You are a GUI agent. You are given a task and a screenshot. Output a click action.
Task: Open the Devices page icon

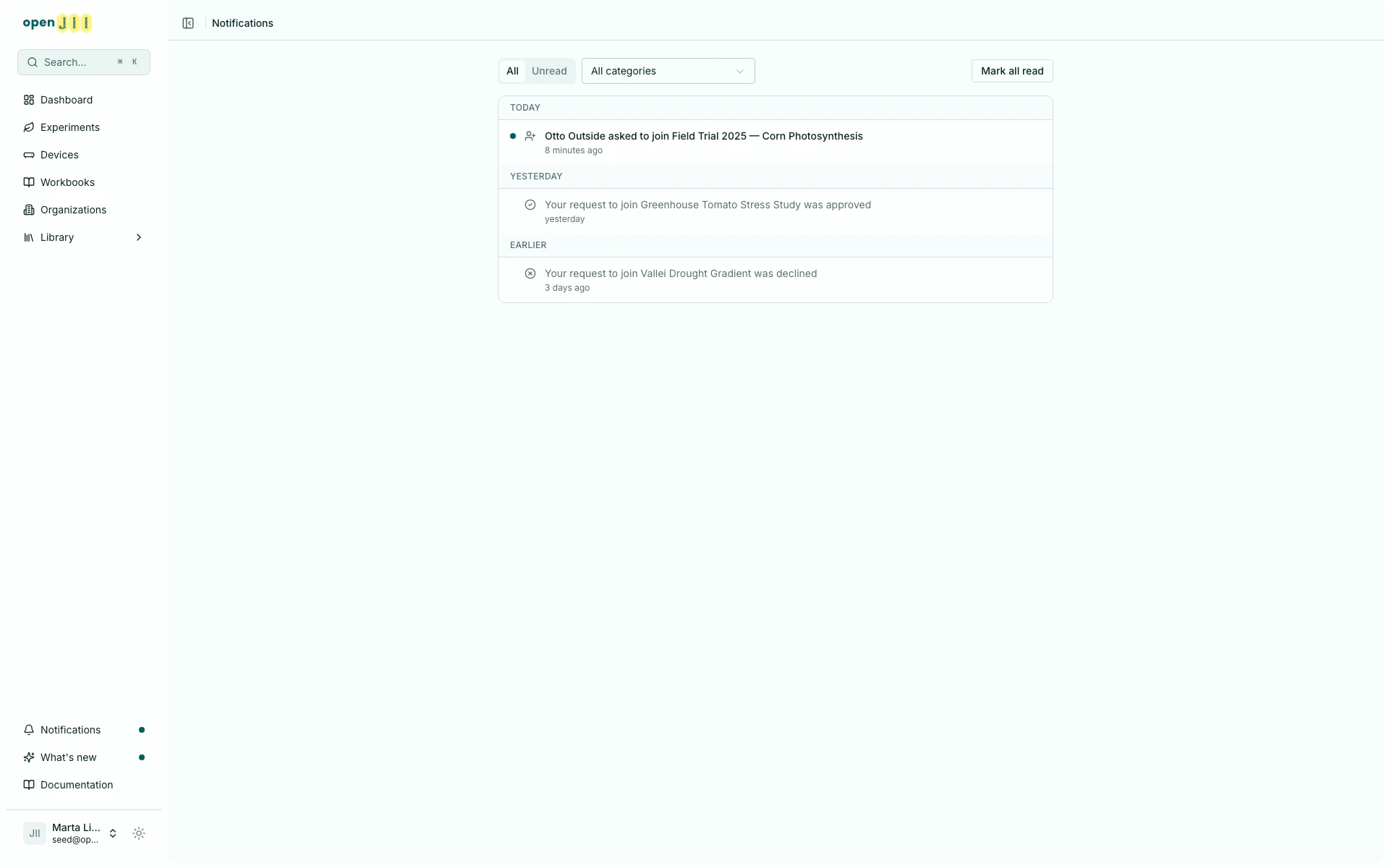(29, 155)
